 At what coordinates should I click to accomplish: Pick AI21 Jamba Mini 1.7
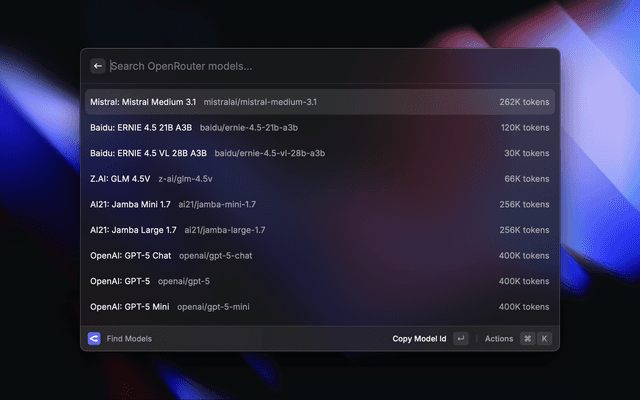pos(131,204)
